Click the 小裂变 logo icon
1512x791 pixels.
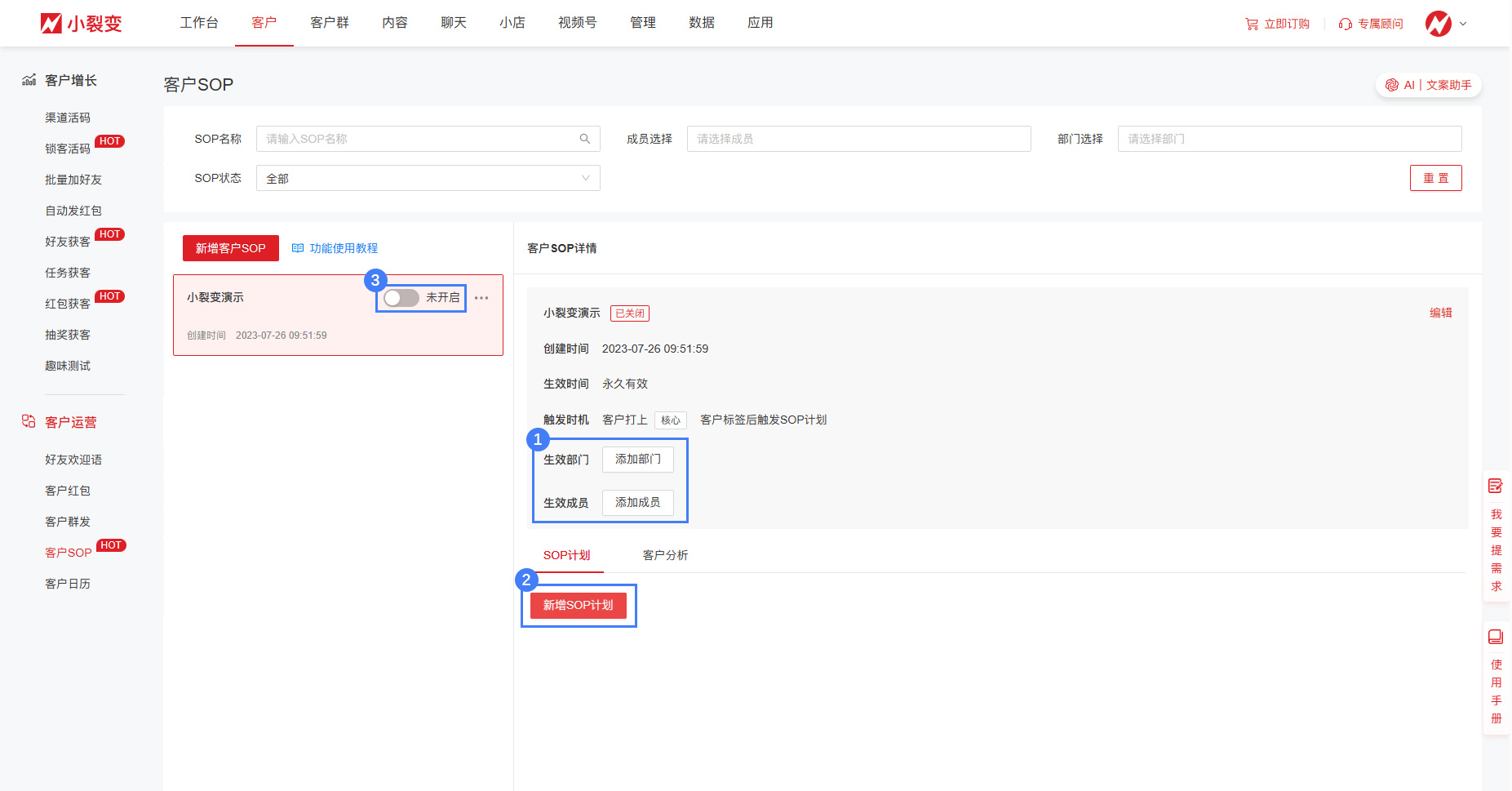tap(51, 23)
